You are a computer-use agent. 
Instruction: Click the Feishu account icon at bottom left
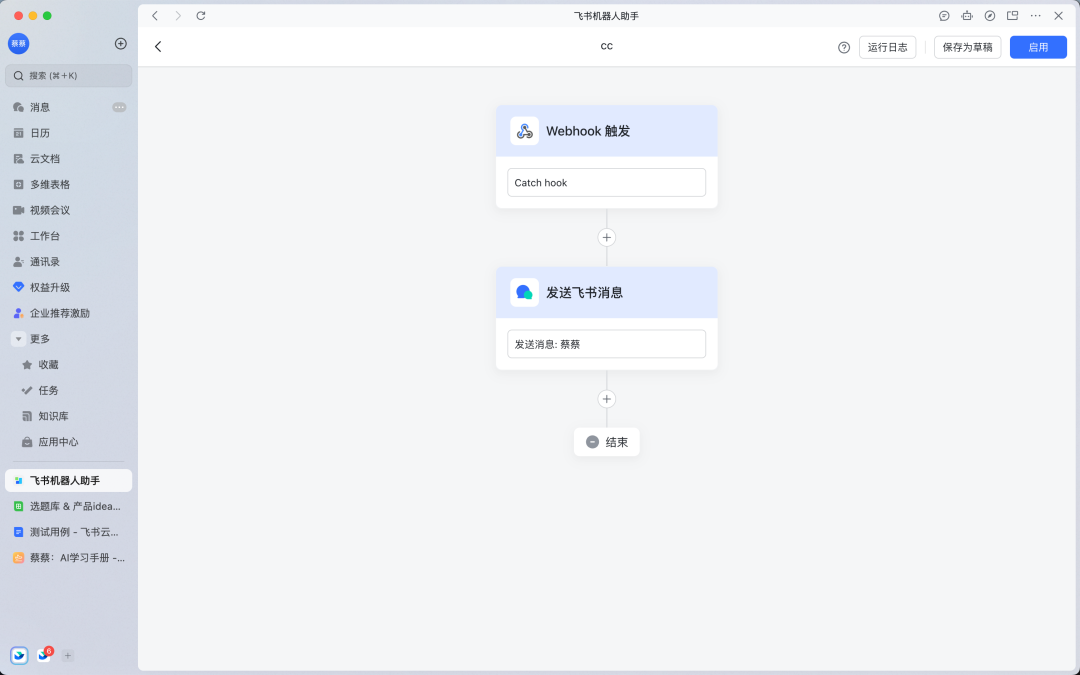pyautogui.click(x=19, y=656)
